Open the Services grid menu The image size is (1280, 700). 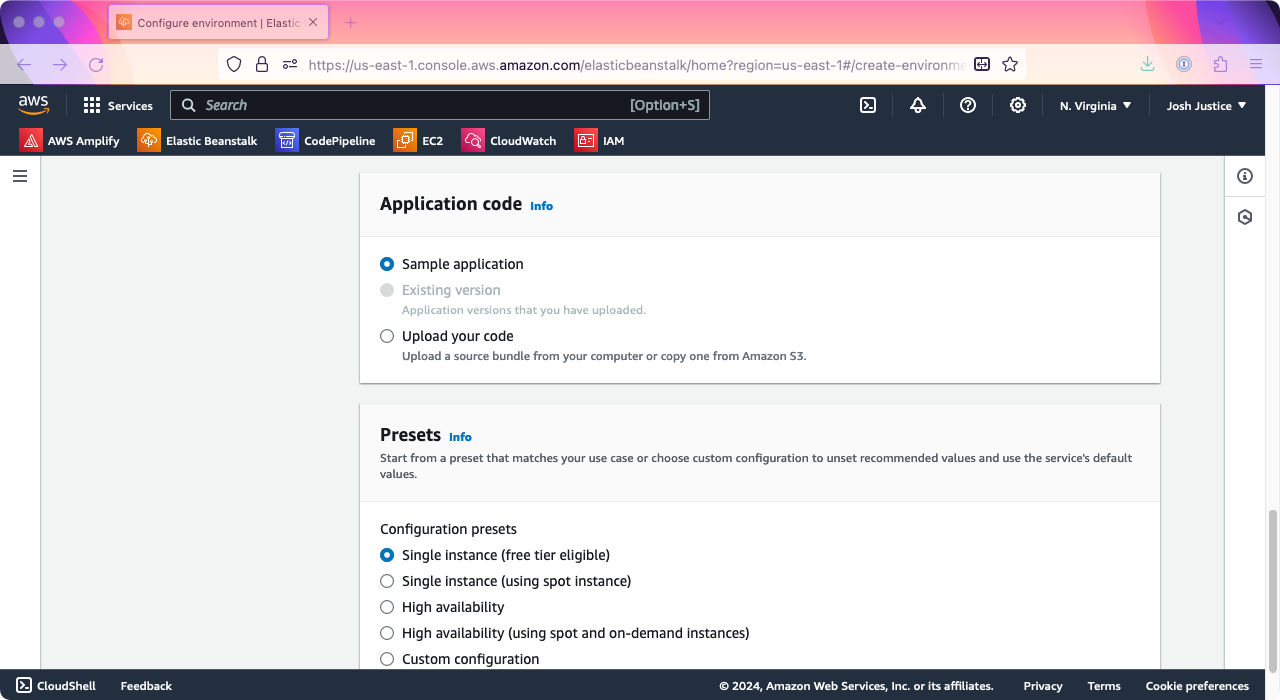pos(118,105)
